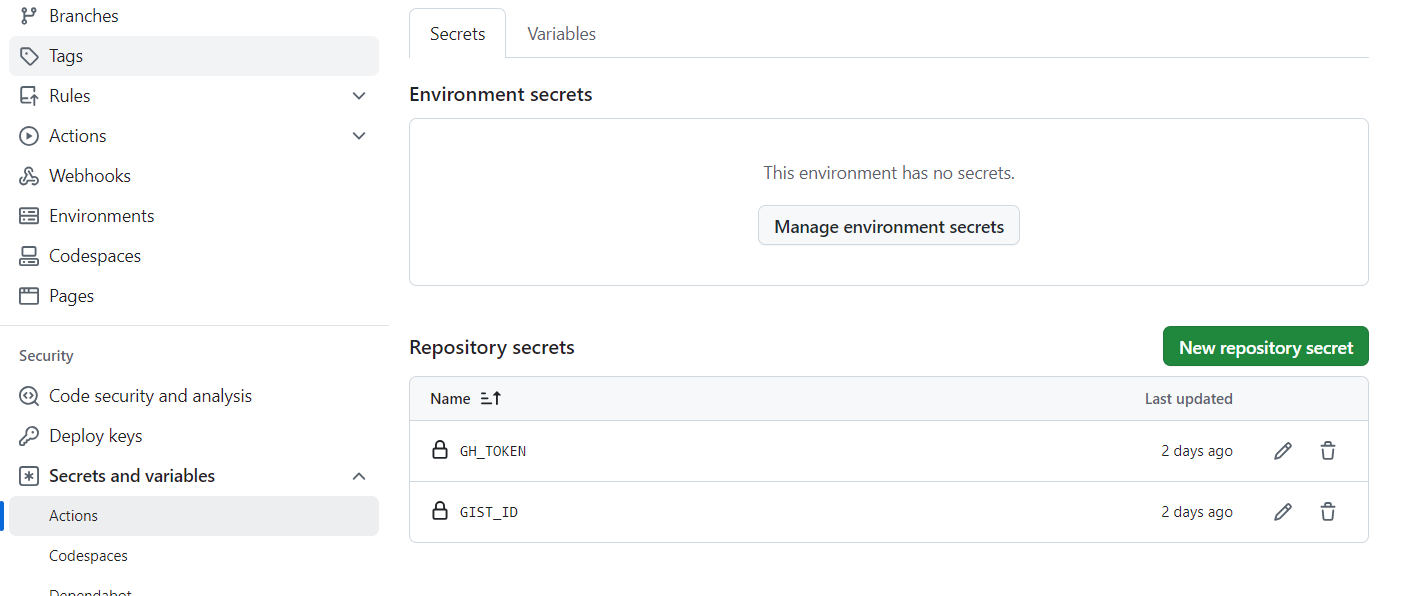Expand the Actions settings chevron
The width and height of the screenshot is (1406, 596).
pos(359,136)
